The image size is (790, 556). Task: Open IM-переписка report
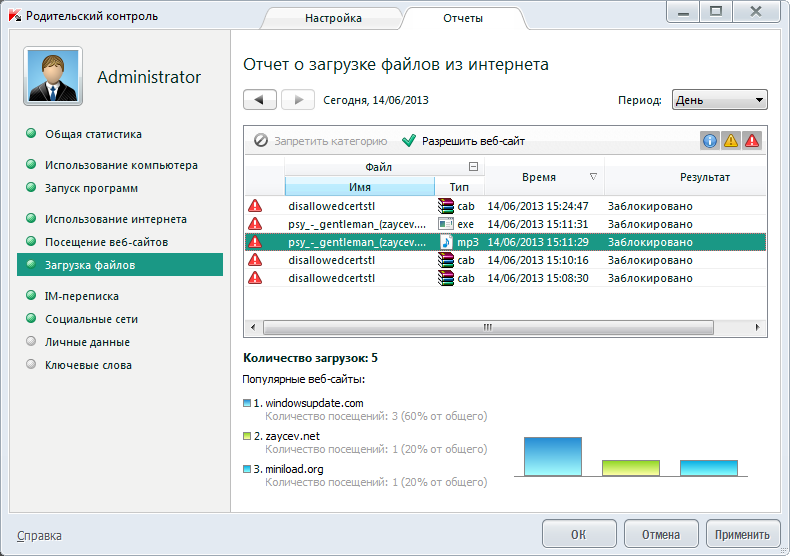click(x=82, y=296)
